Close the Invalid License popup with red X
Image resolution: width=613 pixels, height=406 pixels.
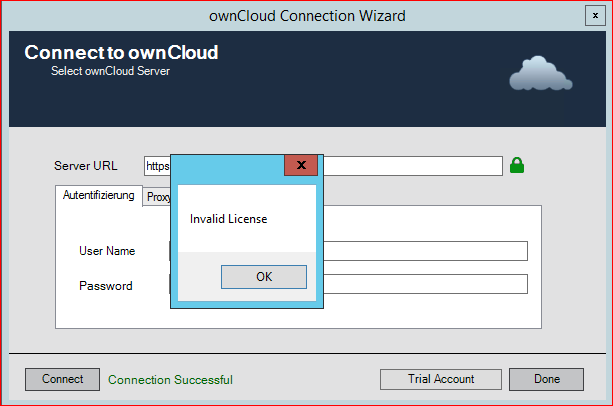click(301, 165)
